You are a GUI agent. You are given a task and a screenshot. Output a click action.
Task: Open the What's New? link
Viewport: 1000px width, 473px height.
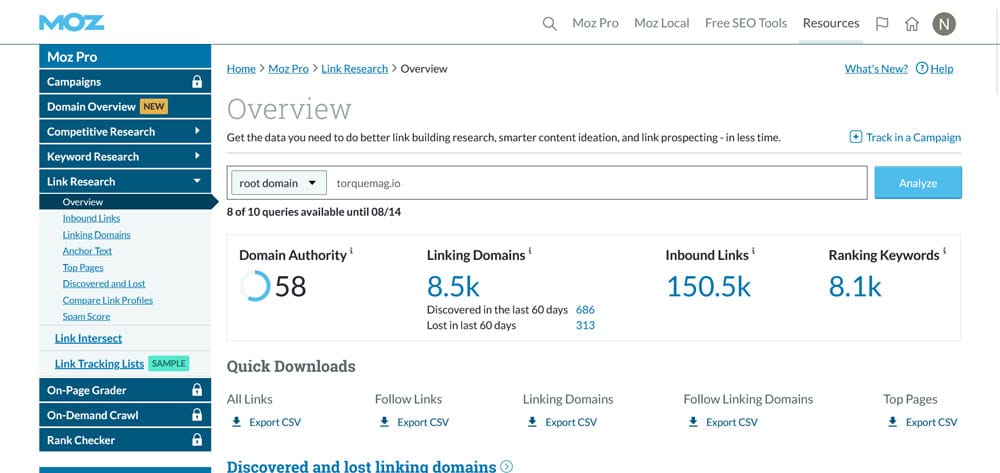point(876,69)
